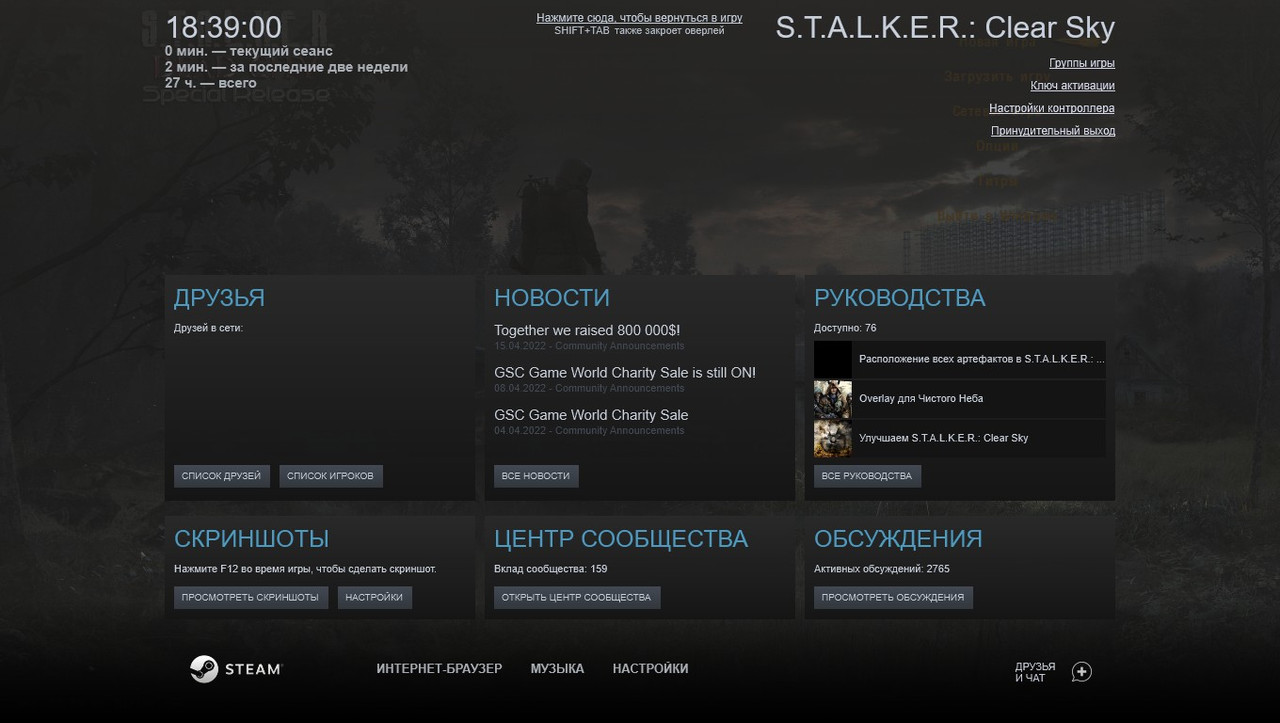Click the 18:39:00 clock text
The width and height of the screenshot is (1280, 723).
[223, 28]
